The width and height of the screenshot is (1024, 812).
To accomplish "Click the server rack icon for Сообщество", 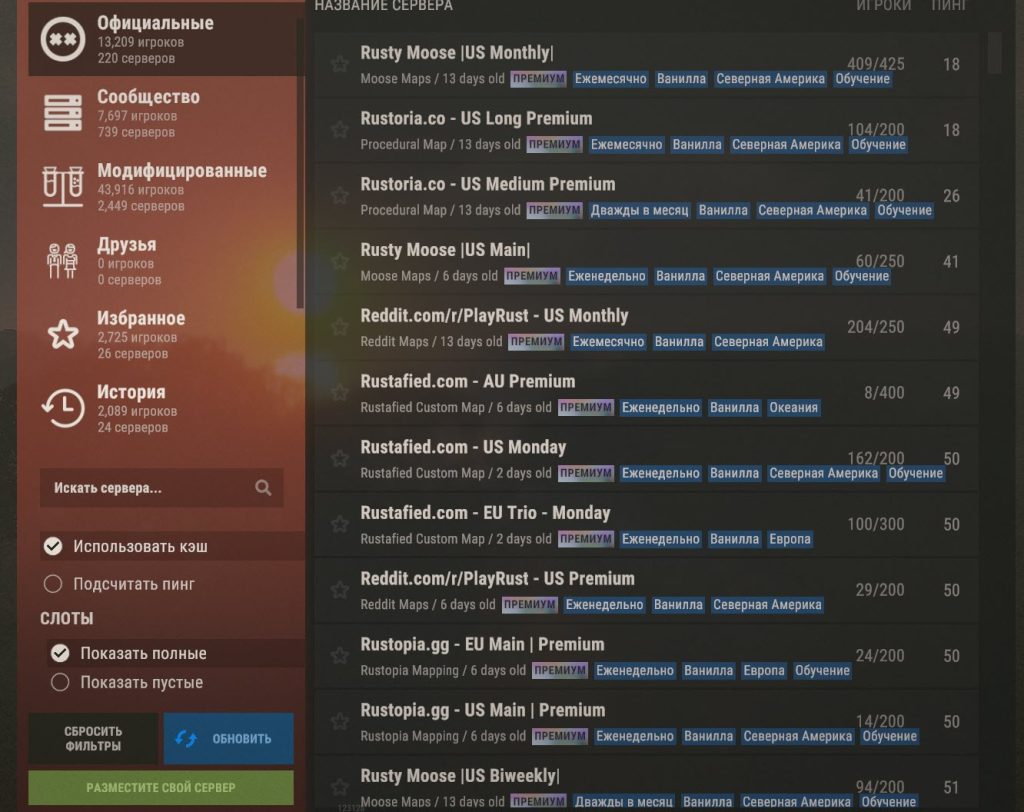I will tap(63, 113).
